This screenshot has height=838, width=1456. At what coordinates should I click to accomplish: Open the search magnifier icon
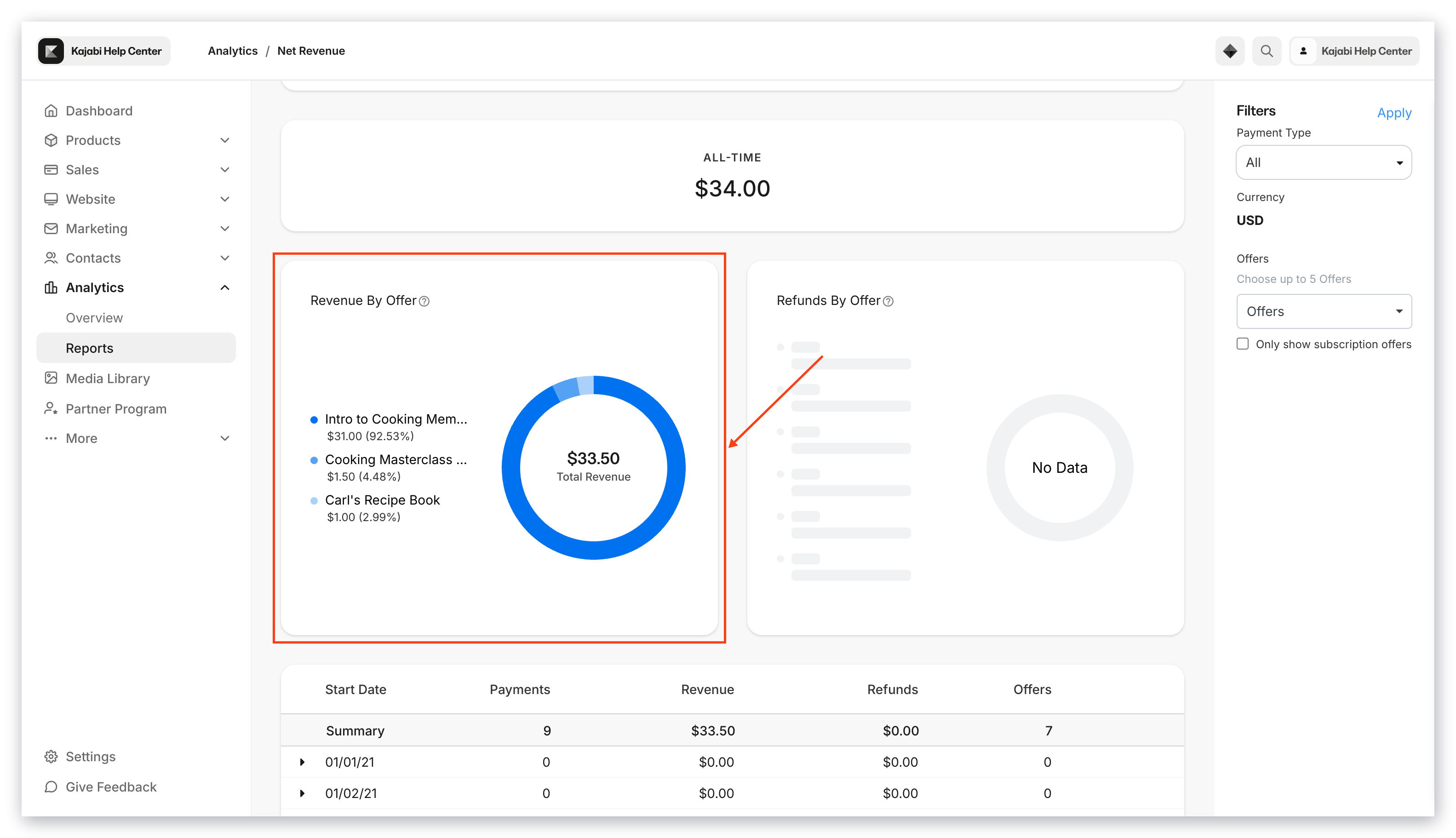pos(1266,51)
